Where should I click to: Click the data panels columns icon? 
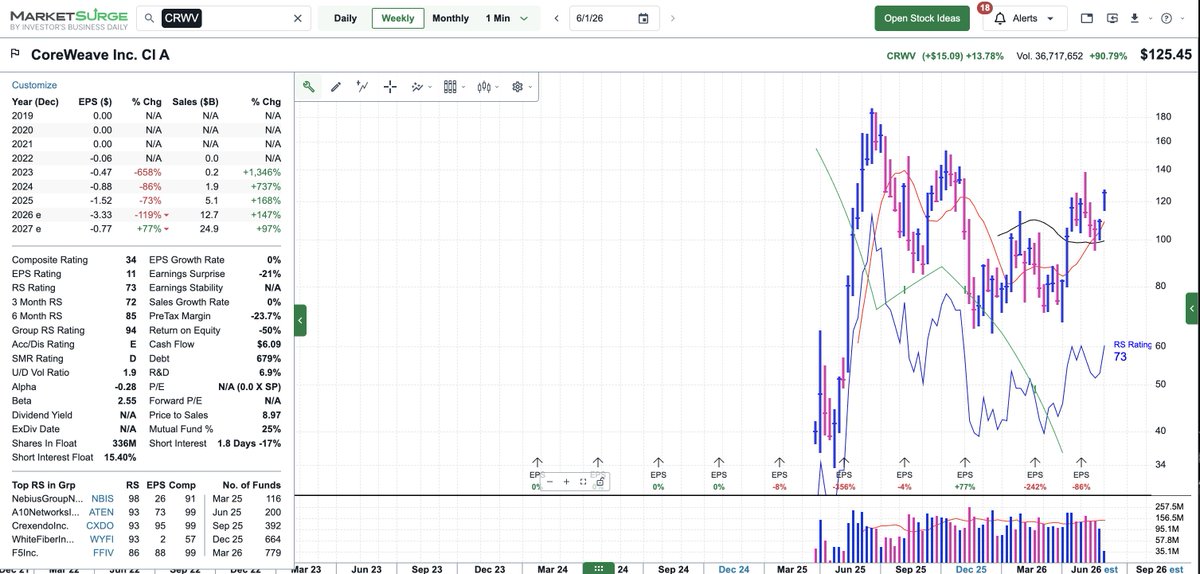(x=450, y=87)
